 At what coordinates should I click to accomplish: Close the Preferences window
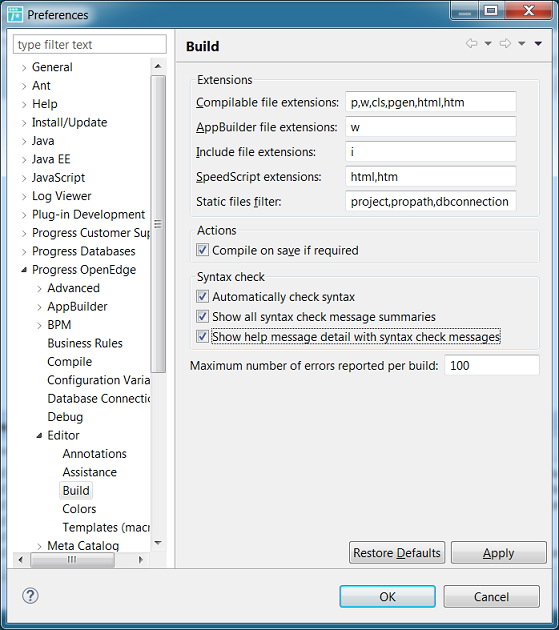point(528,11)
